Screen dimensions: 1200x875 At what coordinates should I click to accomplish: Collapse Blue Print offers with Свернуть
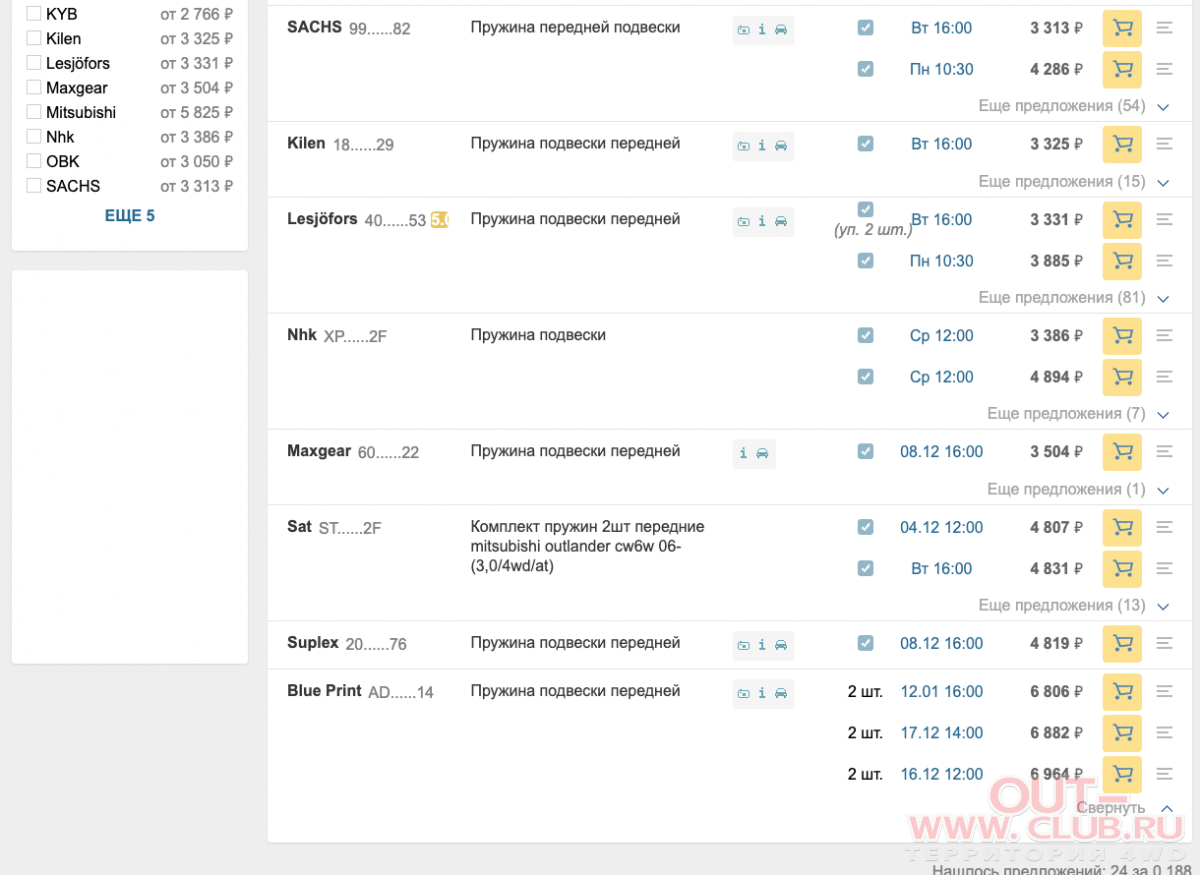(x=1125, y=808)
